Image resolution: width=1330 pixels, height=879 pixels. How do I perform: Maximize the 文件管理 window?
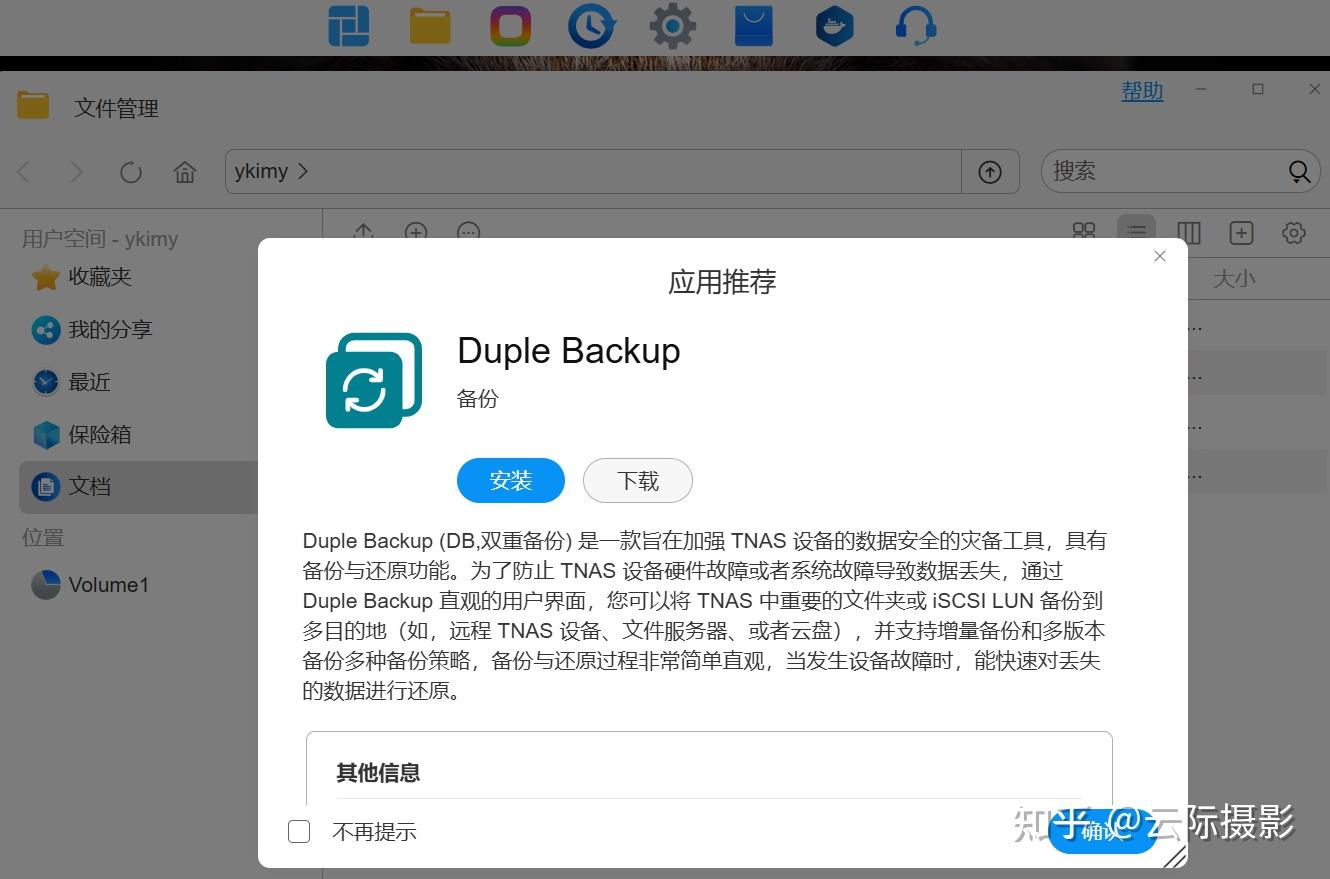[x=1258, y=89]
